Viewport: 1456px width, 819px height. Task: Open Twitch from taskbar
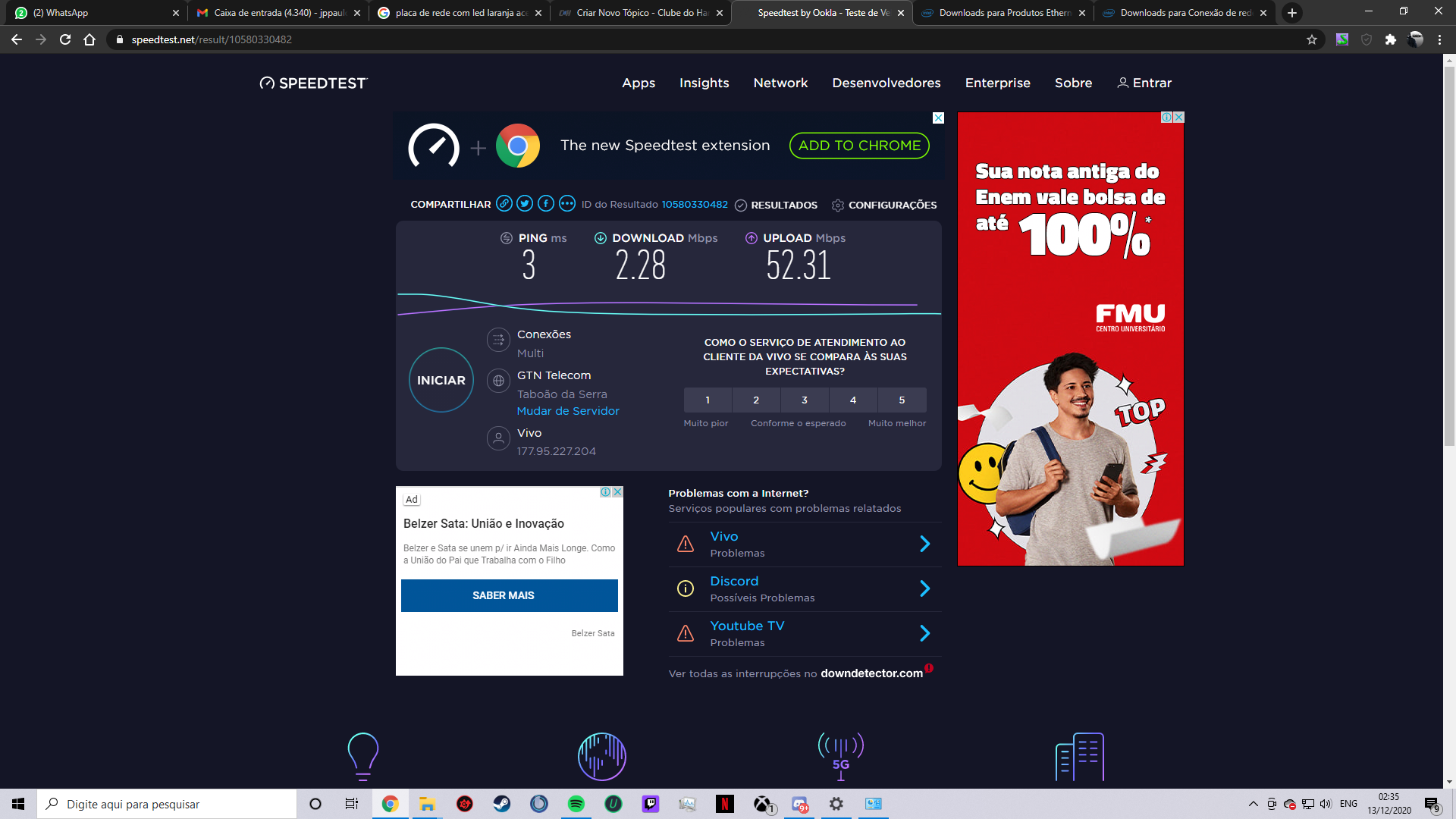click(x=651, y=804)
